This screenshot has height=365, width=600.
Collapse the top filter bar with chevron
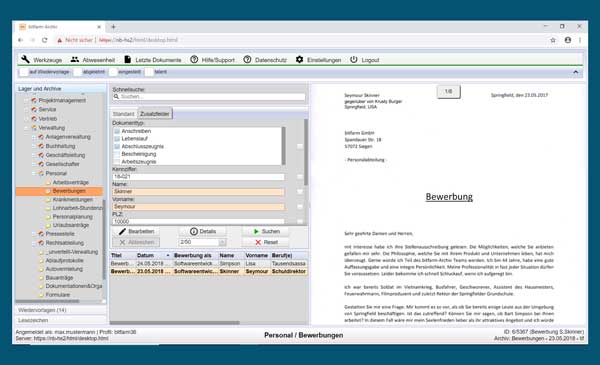(576, 72)
